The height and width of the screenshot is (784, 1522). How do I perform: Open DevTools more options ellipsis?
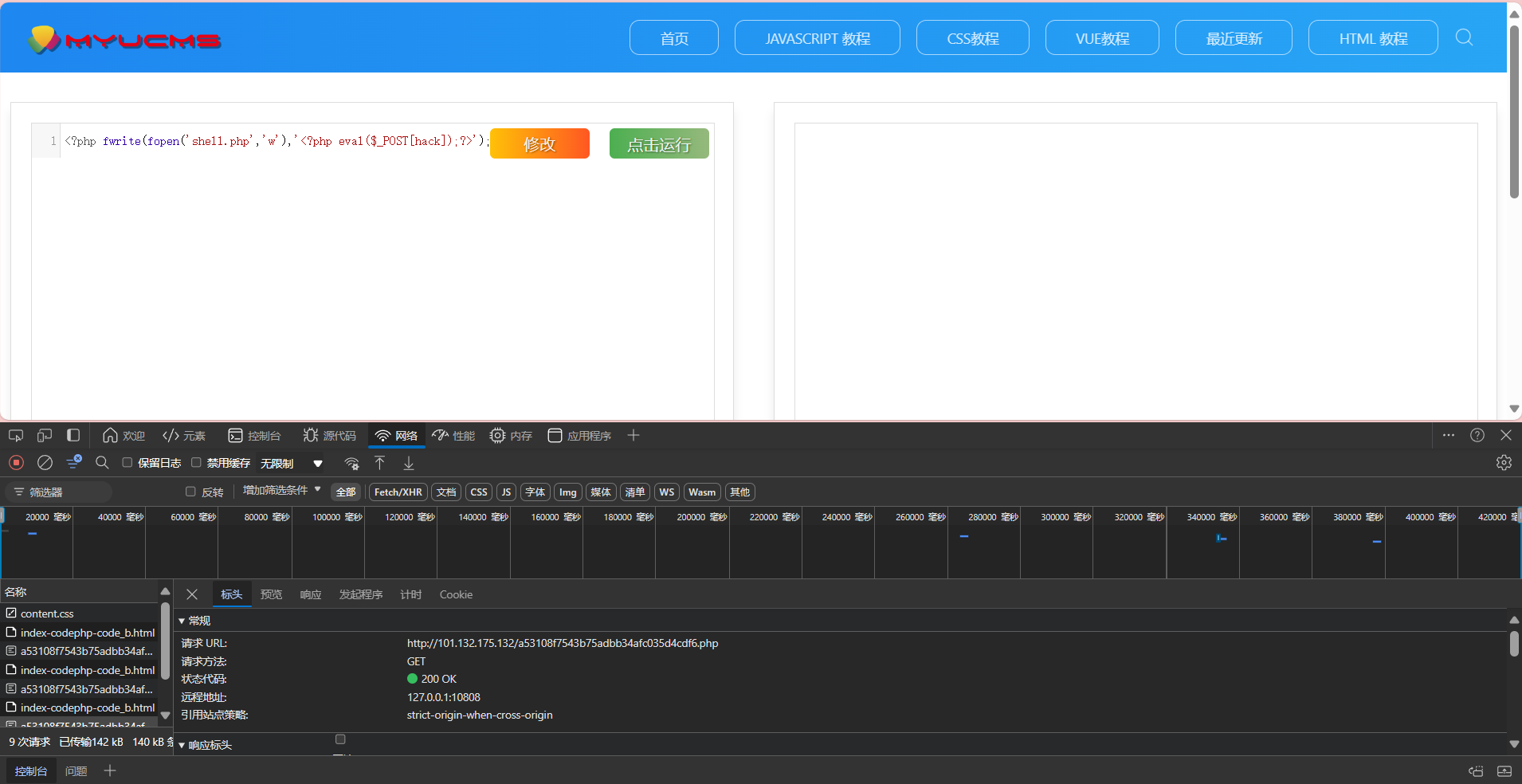tap(1449, 435)
